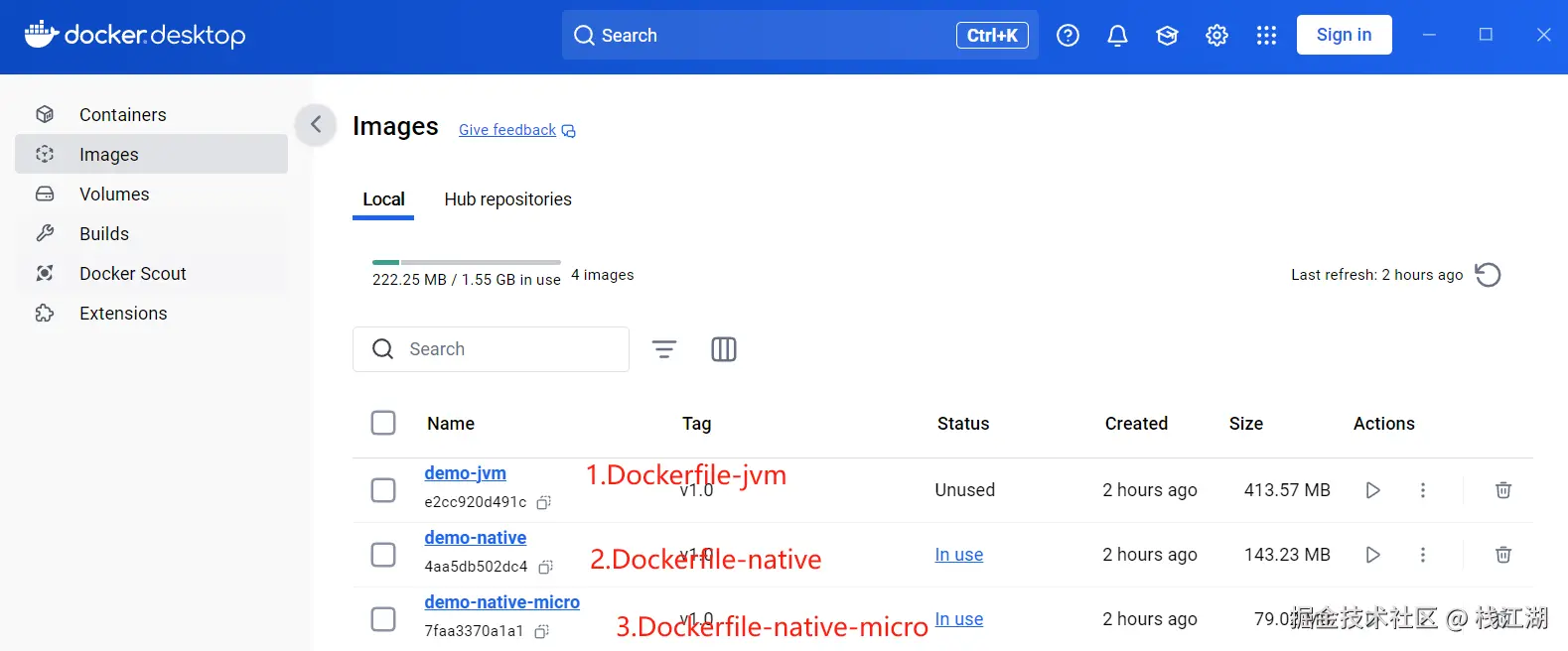
Task: Select Images in the sidebar
Action: pos(151,154)
